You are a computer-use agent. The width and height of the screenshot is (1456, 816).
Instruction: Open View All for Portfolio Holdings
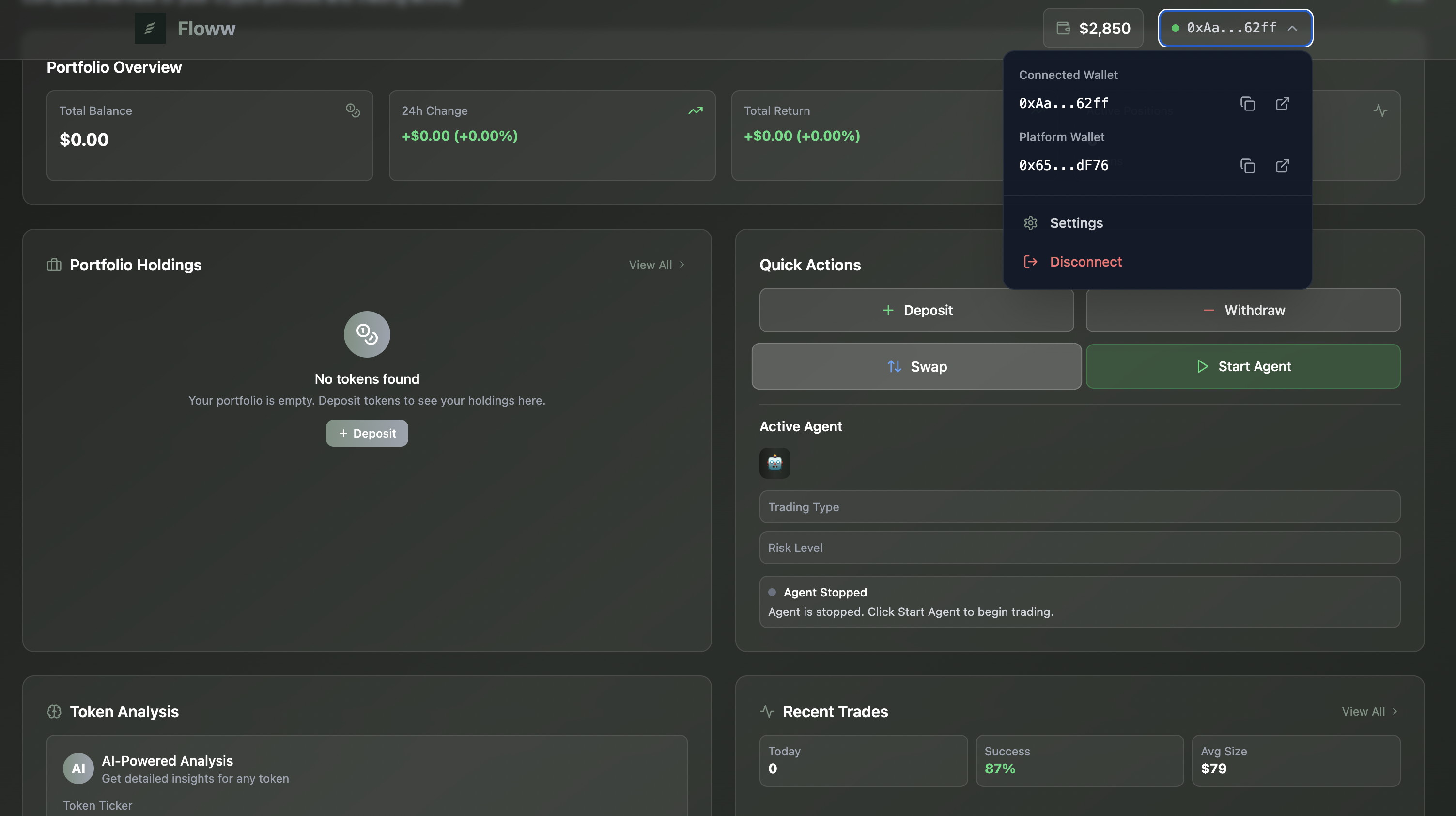click(x=657, y=265)
